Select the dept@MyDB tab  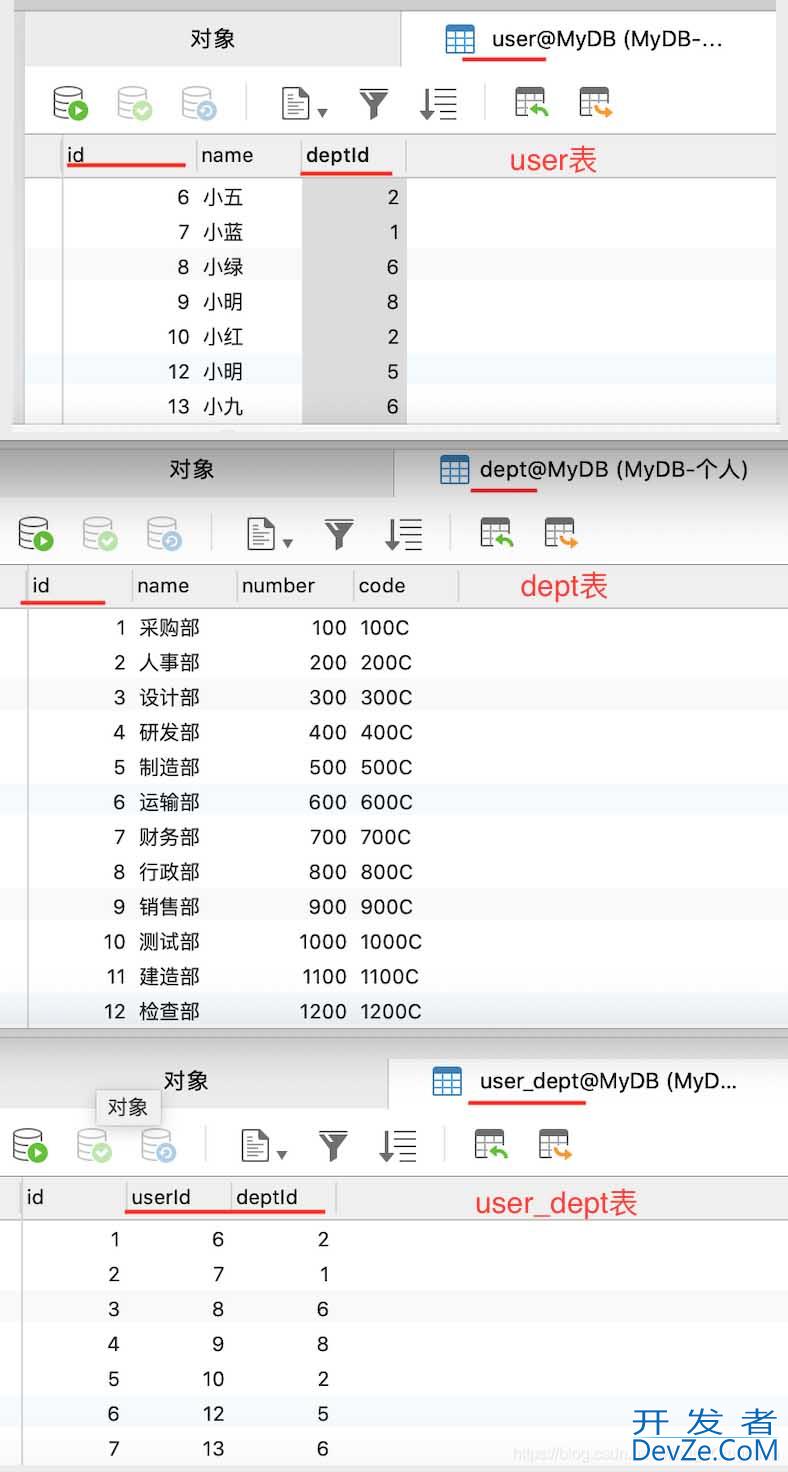coord(590,469)
